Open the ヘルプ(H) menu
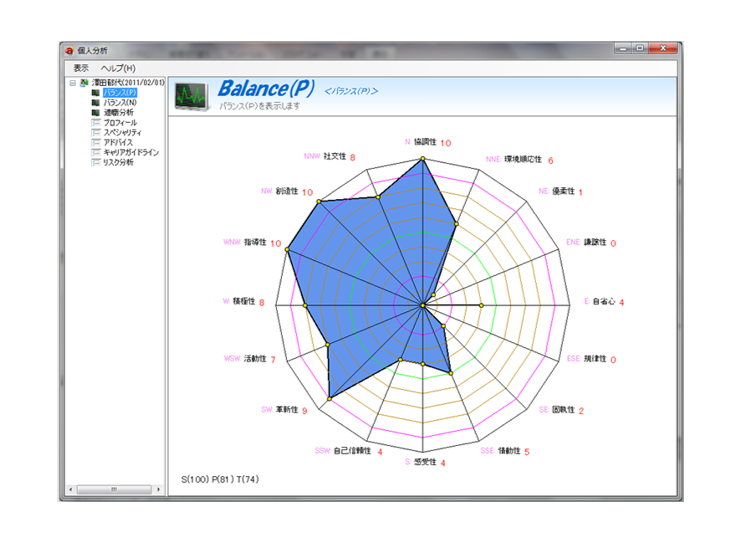Image resolution: width=741 pixels, height=543 pixels. click(118, 68)
